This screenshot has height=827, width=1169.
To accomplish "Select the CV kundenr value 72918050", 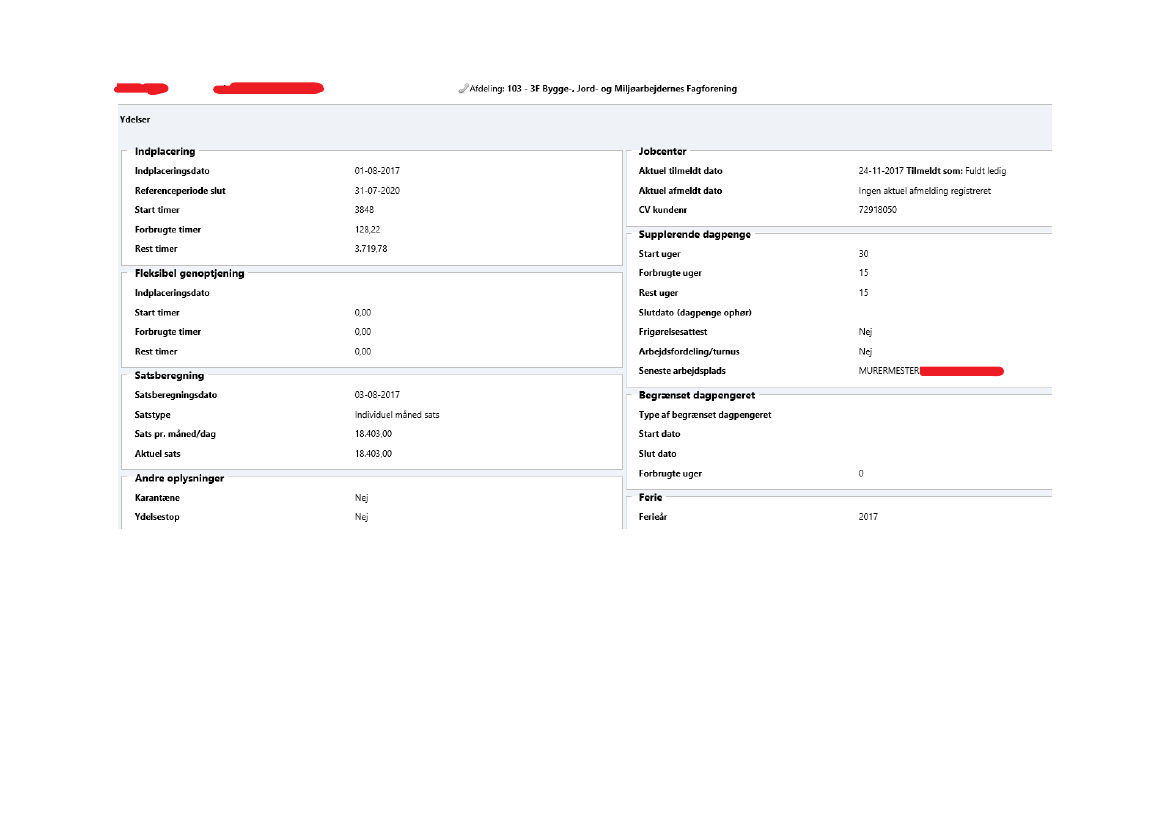I will coord(877,210).
